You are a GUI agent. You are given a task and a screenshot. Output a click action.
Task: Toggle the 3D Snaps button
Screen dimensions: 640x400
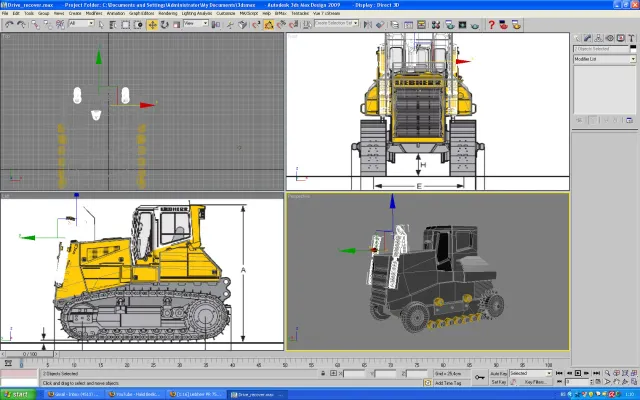tap(256, 25)
